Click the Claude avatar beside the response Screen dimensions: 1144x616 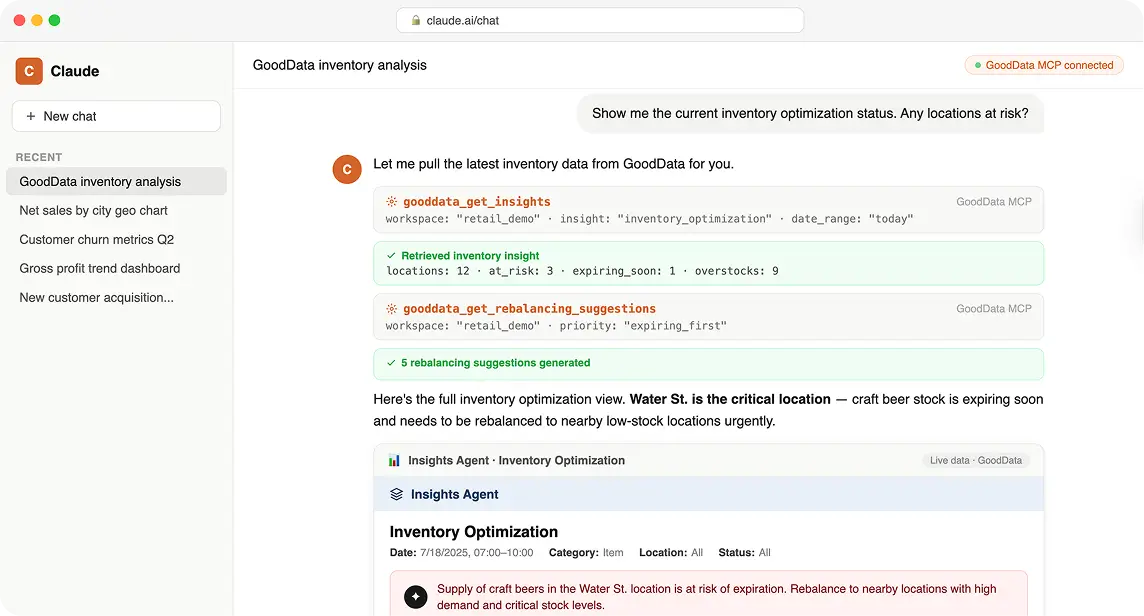(x=347, y=169)
